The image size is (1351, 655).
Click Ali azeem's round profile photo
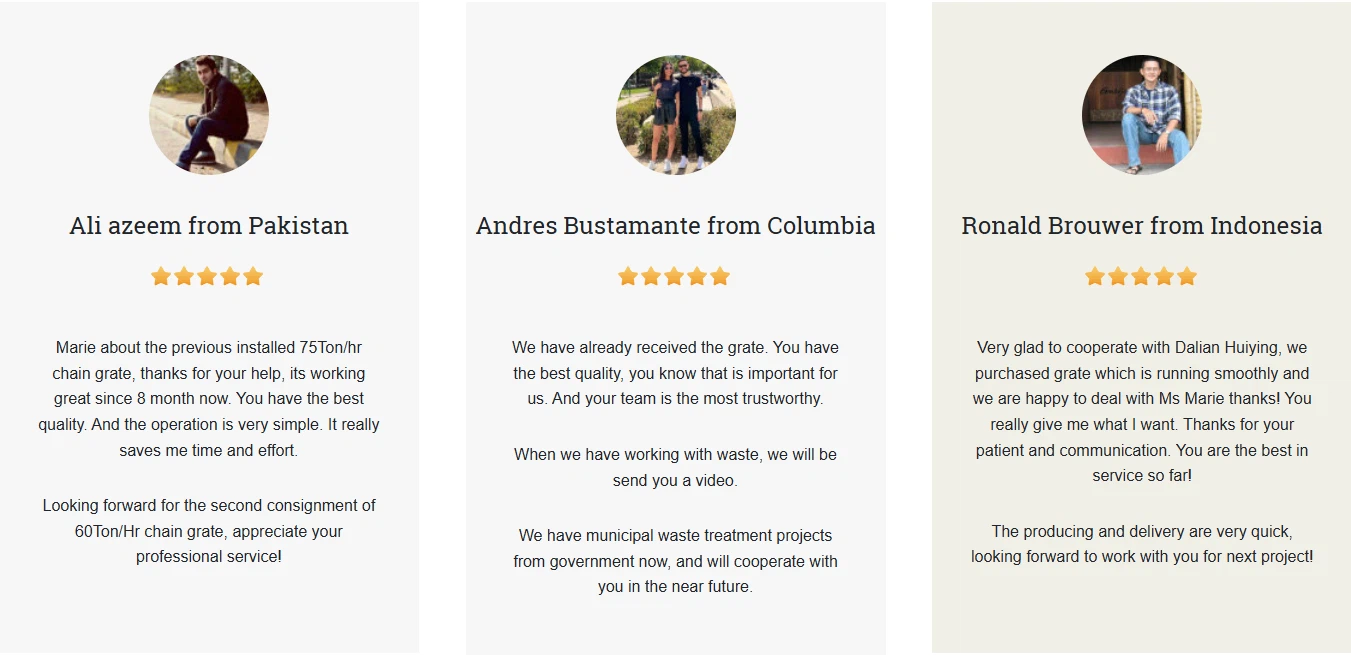click(x=209, y=115)
